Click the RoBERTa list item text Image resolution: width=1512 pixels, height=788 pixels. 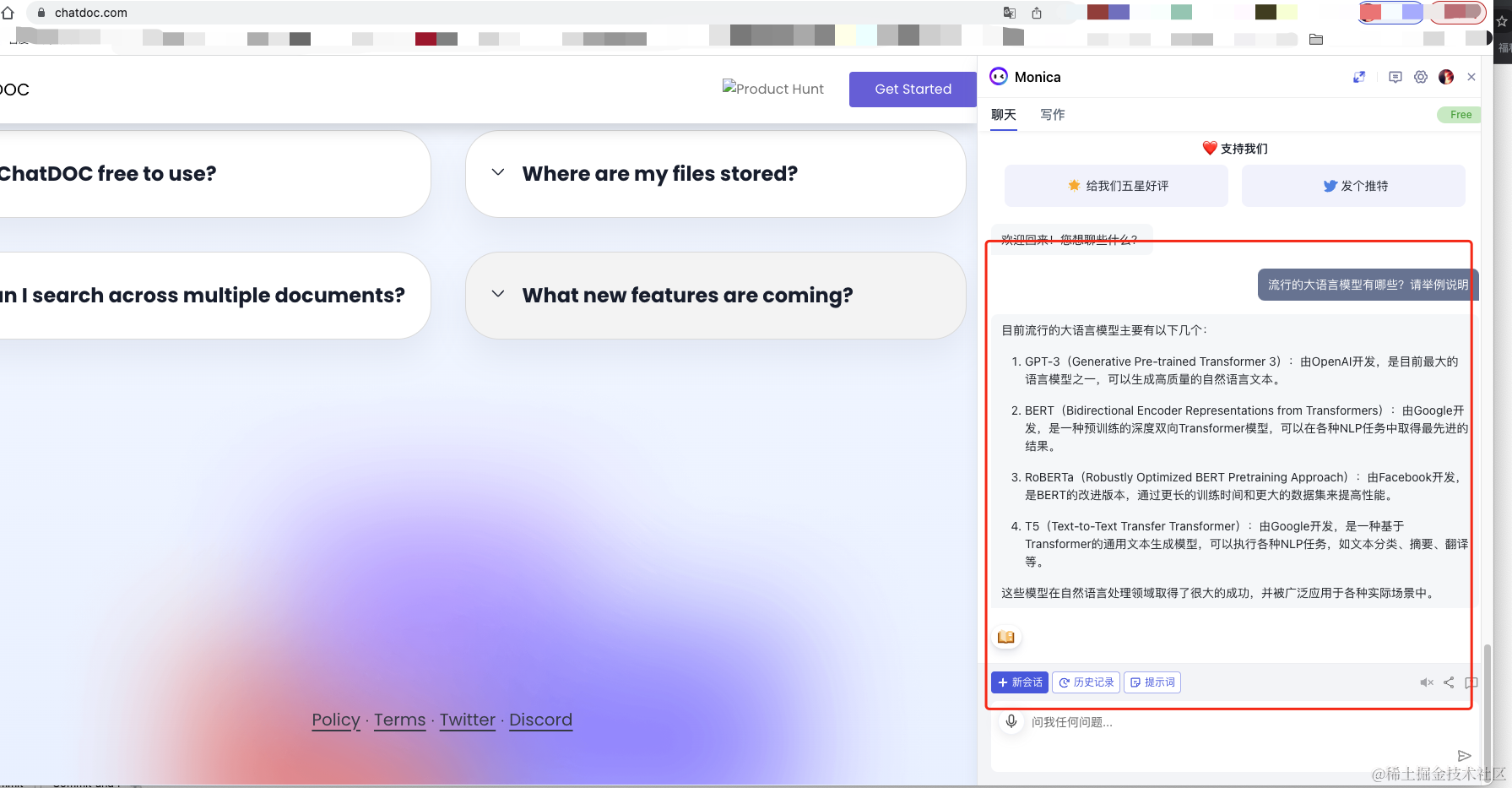click(1243, 486)
